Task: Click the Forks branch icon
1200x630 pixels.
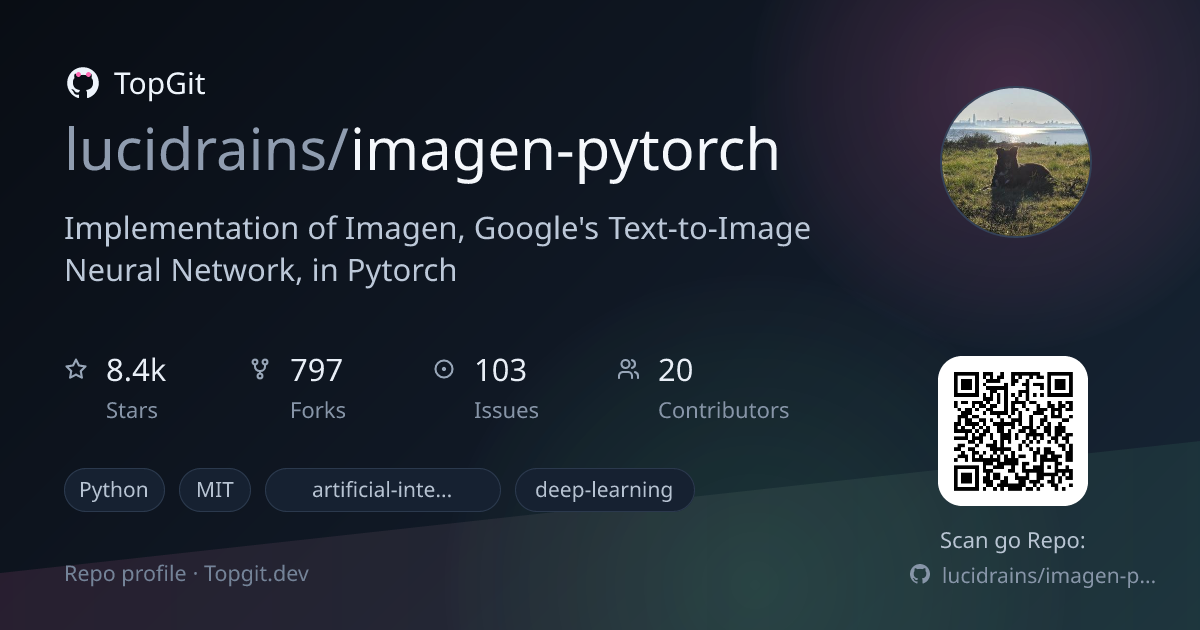Action: (x=260, y=370)
